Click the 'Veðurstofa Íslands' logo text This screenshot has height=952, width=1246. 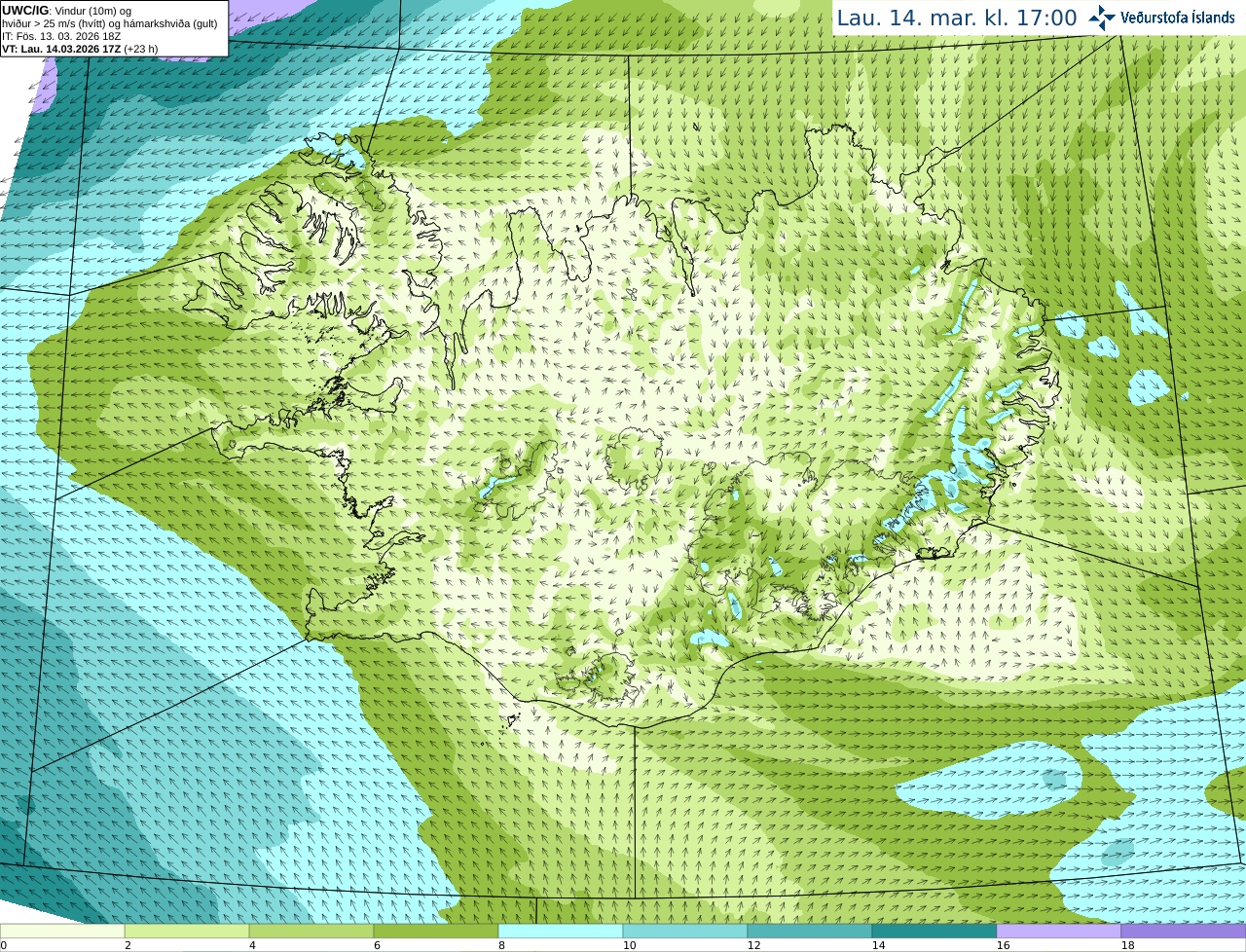point(1178,18)
